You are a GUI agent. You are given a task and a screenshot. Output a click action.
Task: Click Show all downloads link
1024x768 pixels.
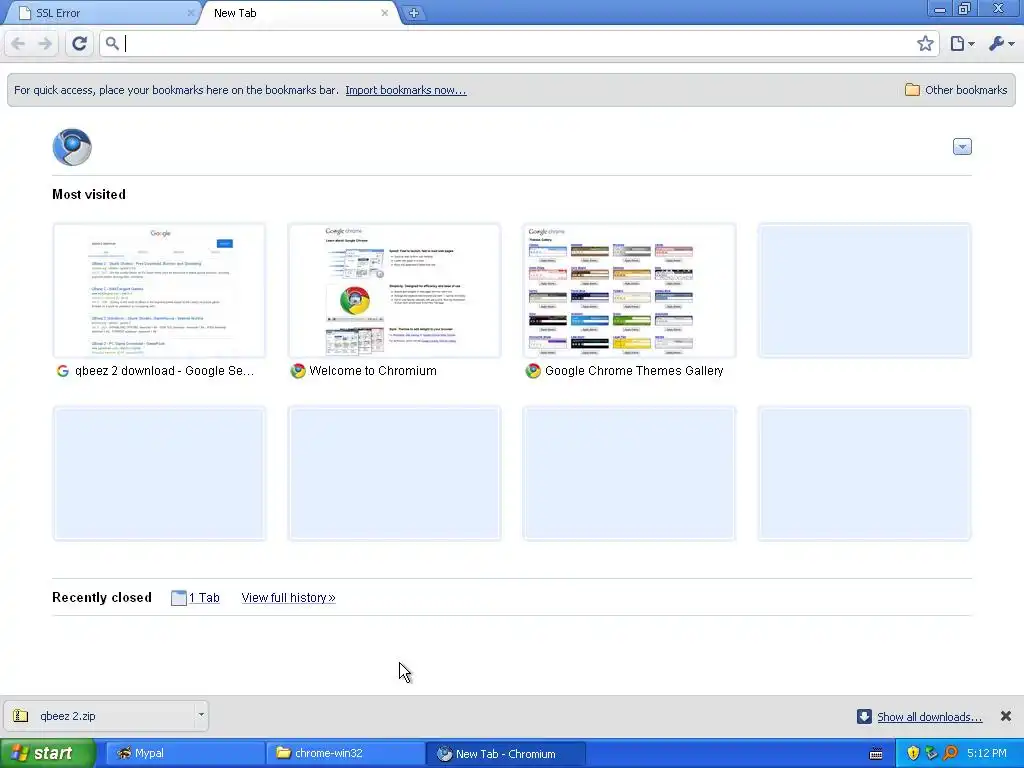(929, 717)
